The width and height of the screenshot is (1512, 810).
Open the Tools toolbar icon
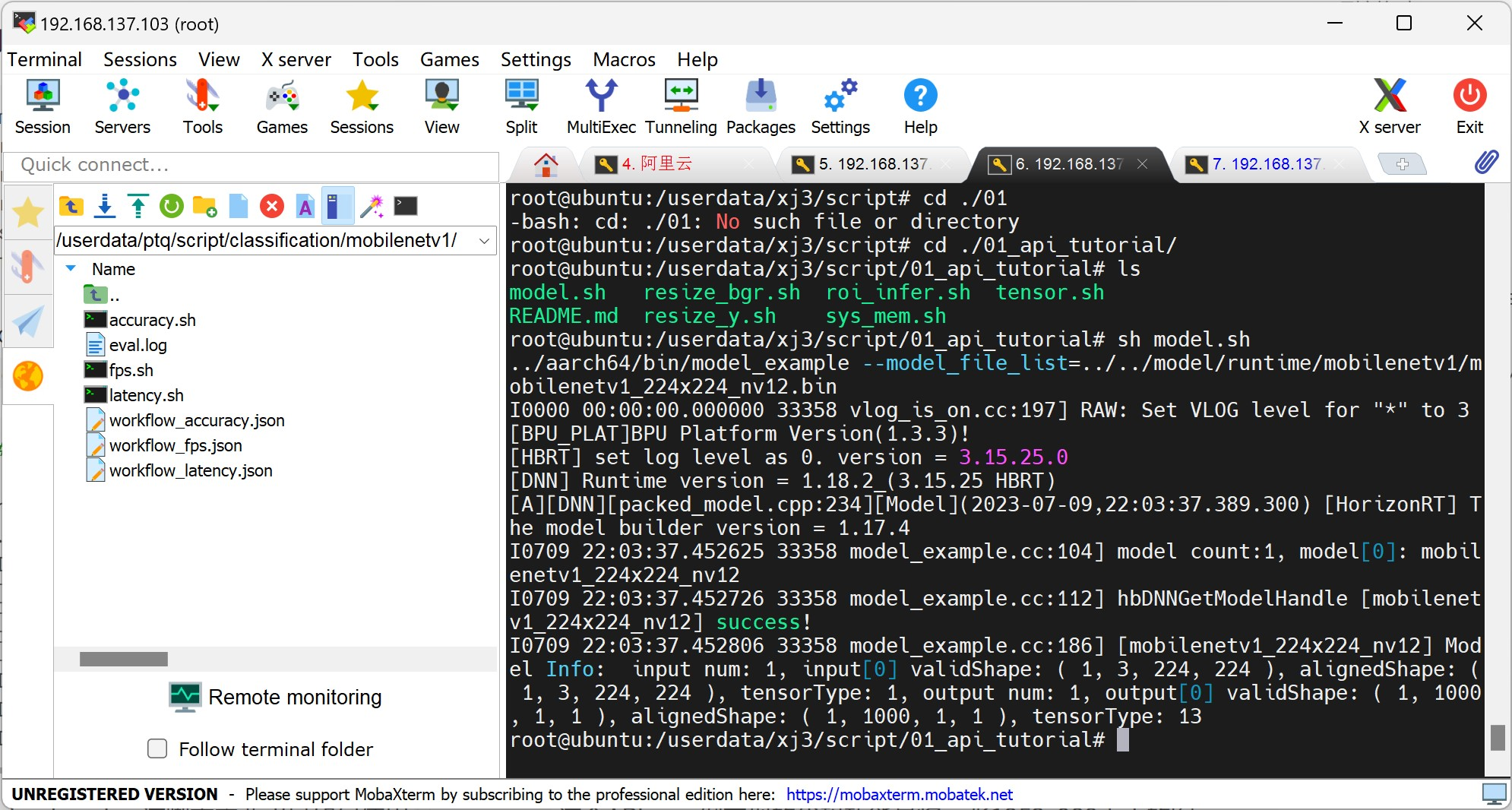[202, 107]
